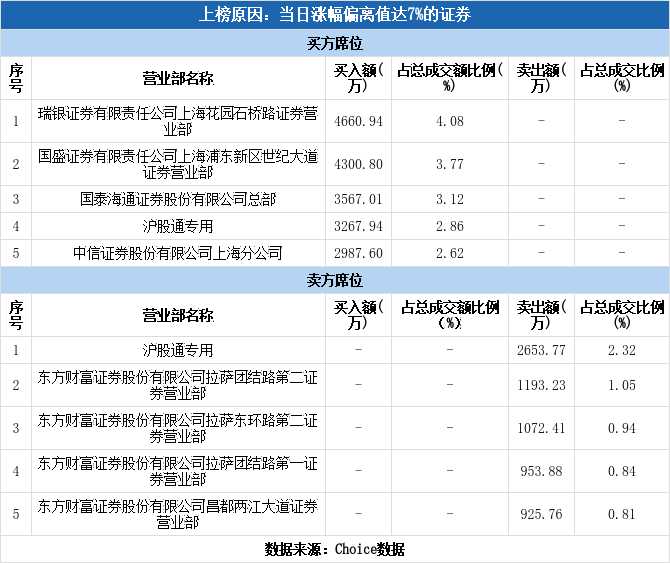Viewport: 670px width, 563px height.
Task: Click the sell ratio 0.81
Action: click(622, 514)
